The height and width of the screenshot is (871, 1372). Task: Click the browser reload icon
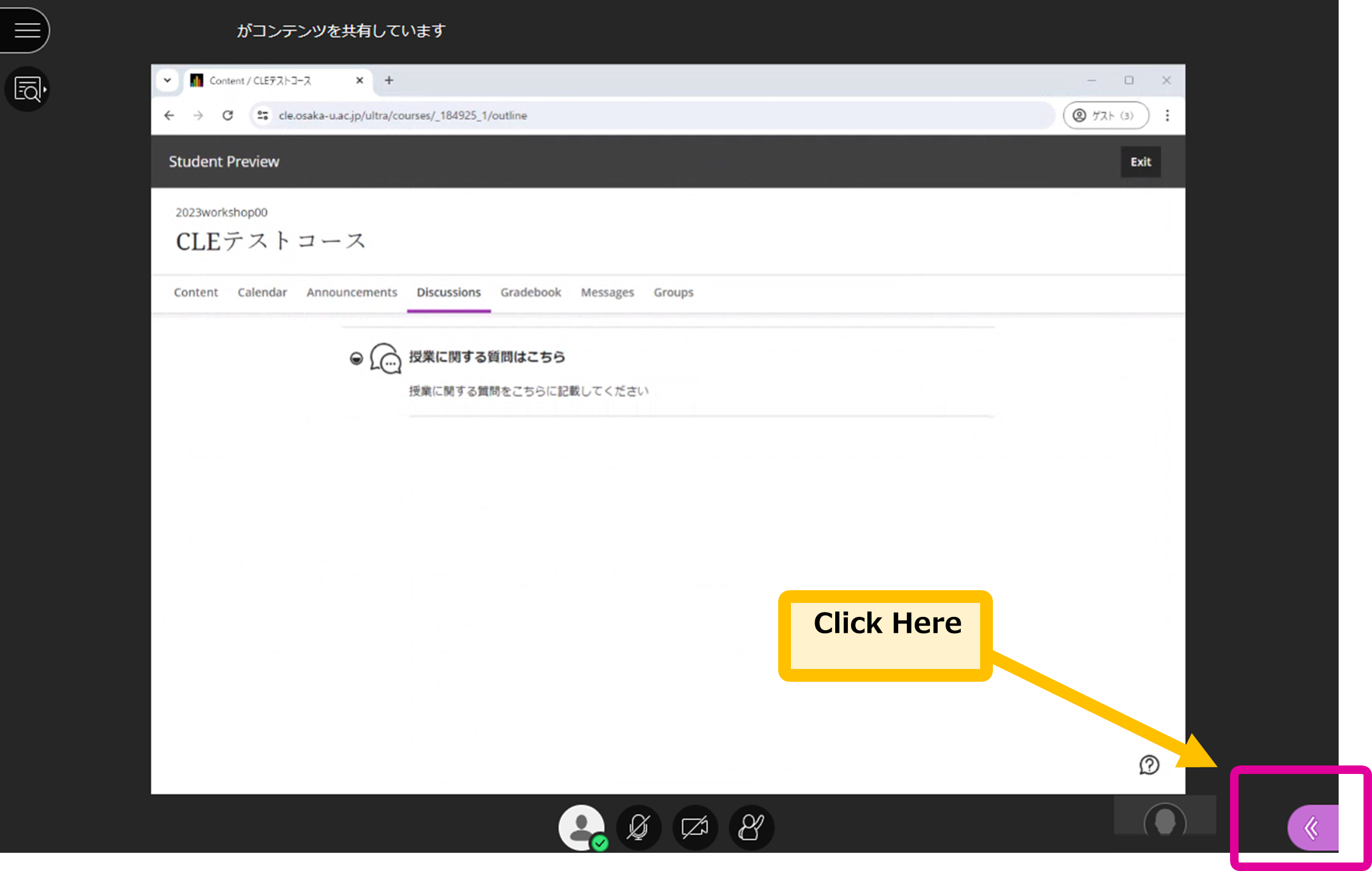point(227,115)
